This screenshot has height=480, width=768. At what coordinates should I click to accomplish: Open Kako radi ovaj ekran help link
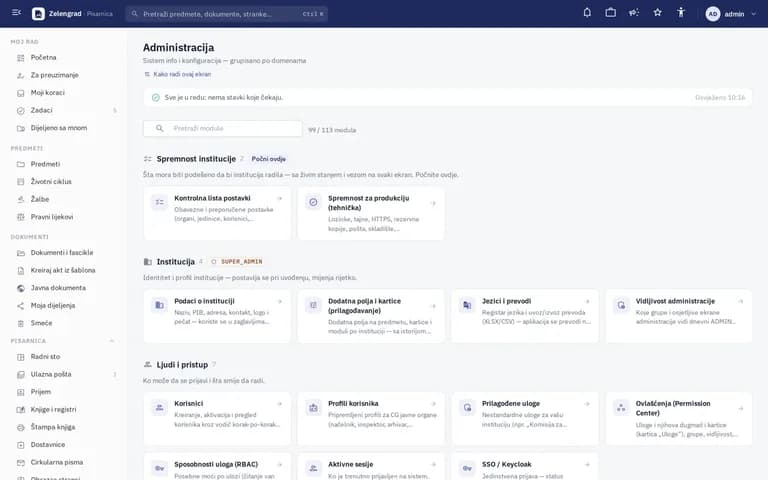(177, 74)
